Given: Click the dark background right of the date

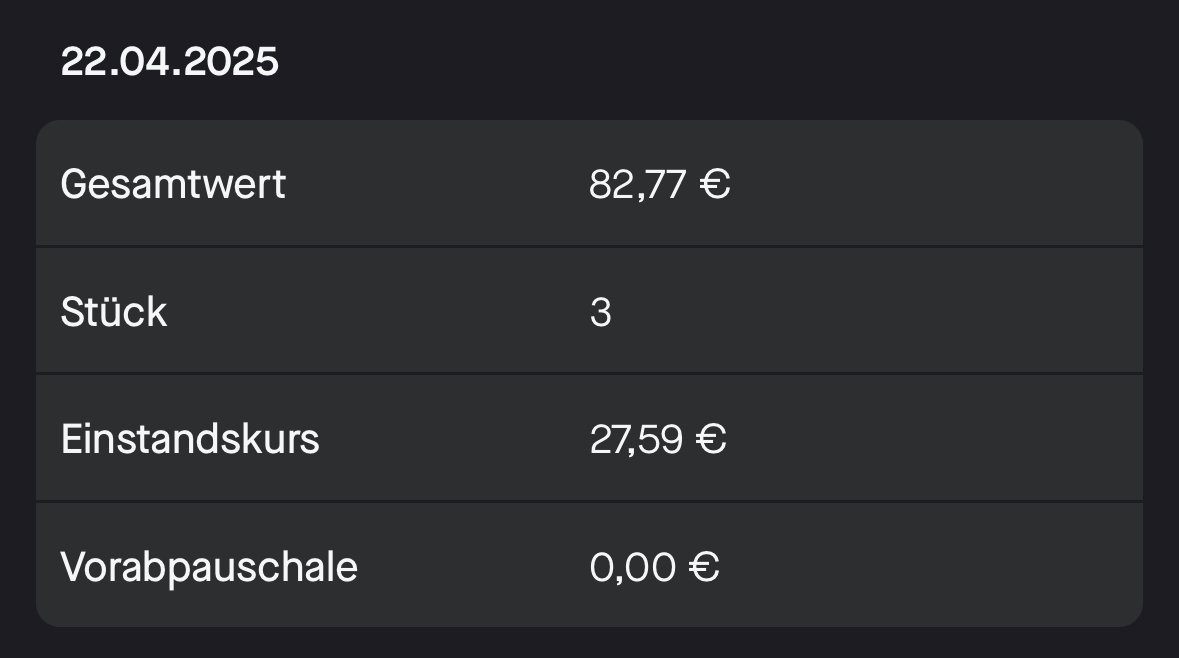Looking at the screenshot, I should click(722, 62).
